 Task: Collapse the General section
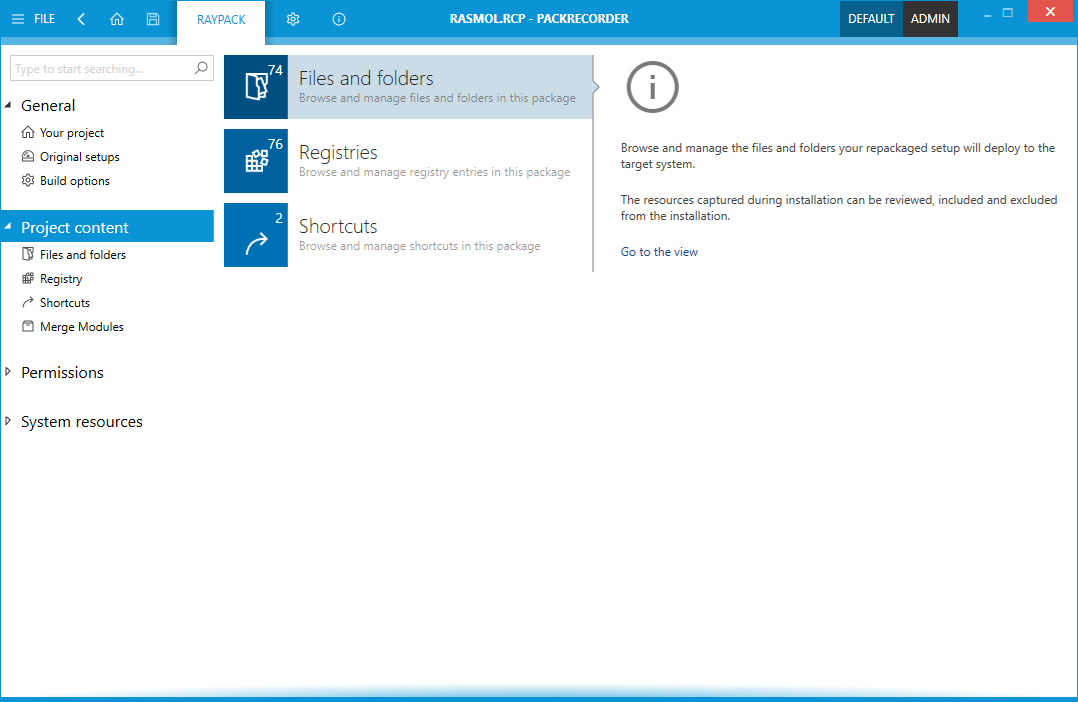coord(9,105)
